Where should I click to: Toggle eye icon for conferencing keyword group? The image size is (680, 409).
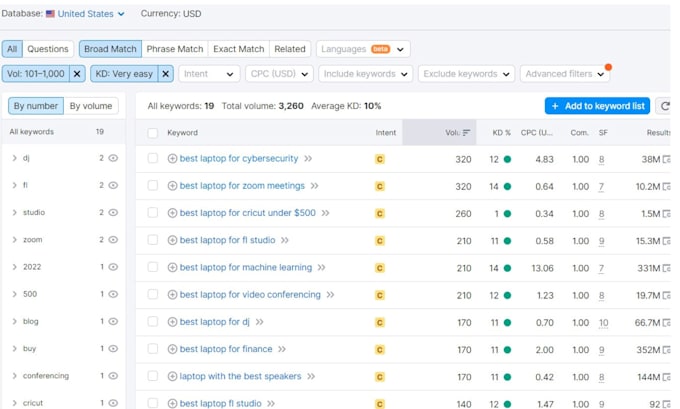tap(113, 376)
